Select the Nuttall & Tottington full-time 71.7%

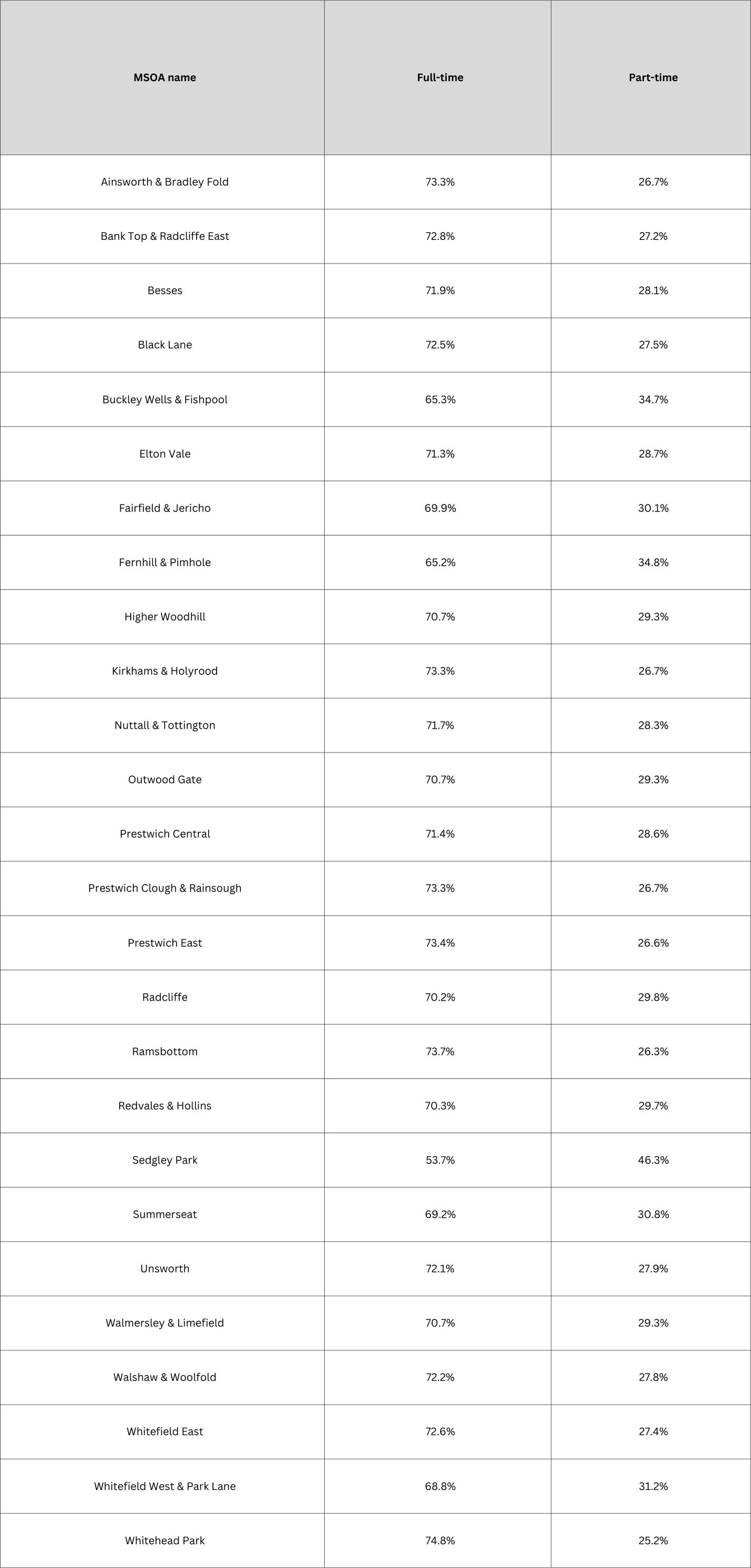click(440, 725)
